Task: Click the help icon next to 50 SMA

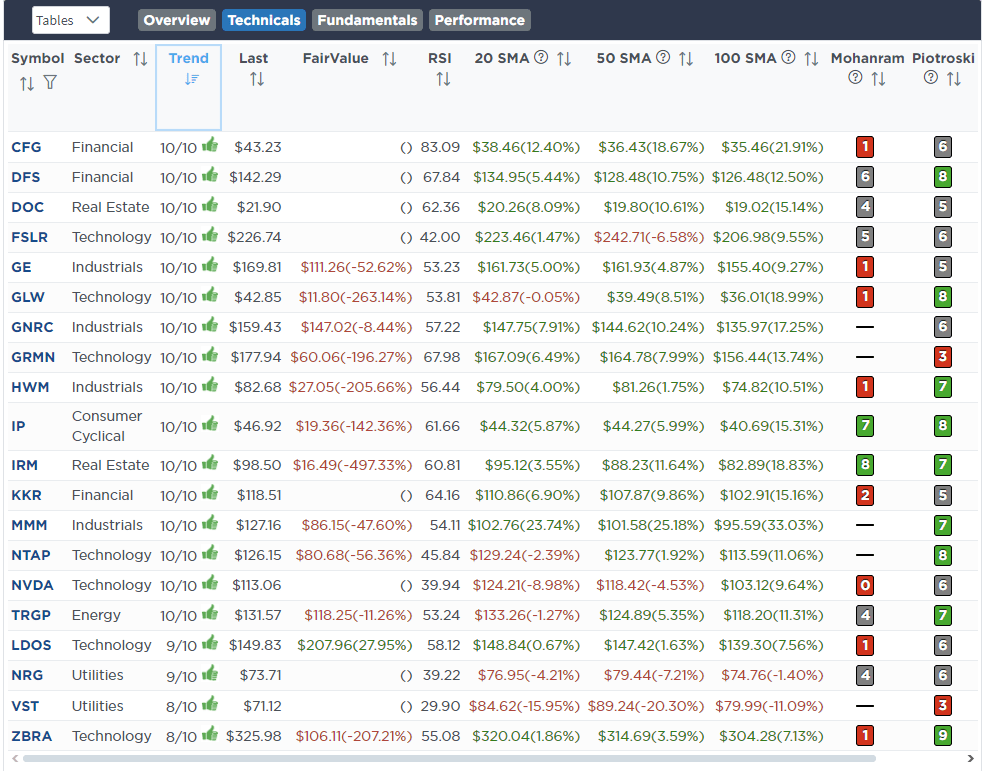Action: 663,58
